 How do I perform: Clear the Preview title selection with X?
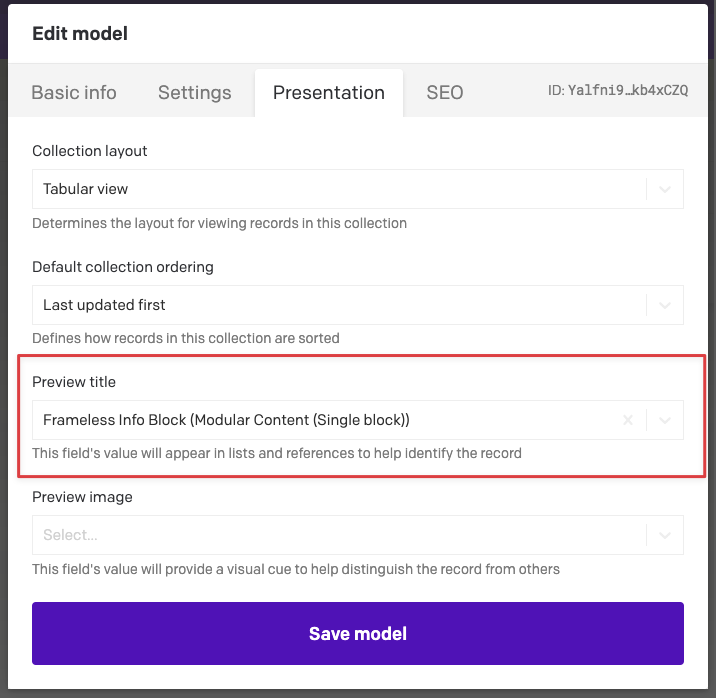(x=628, y=421)
